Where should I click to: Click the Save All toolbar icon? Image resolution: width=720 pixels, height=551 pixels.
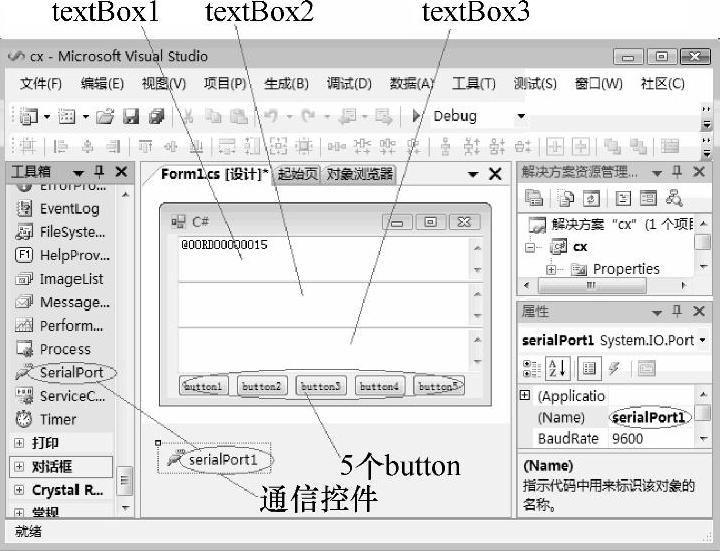157,117
